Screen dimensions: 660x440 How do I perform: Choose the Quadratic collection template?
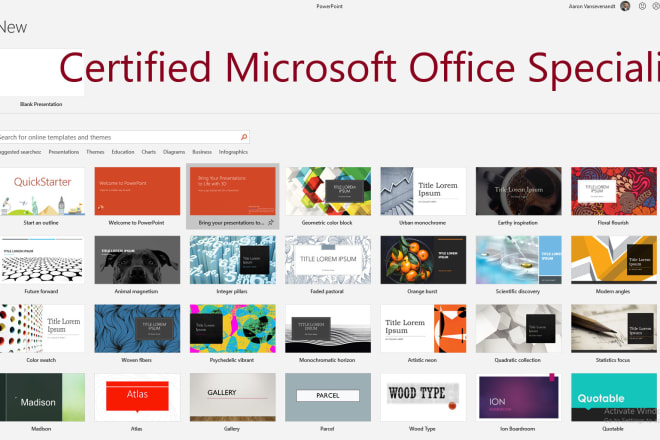coord(519,328)
